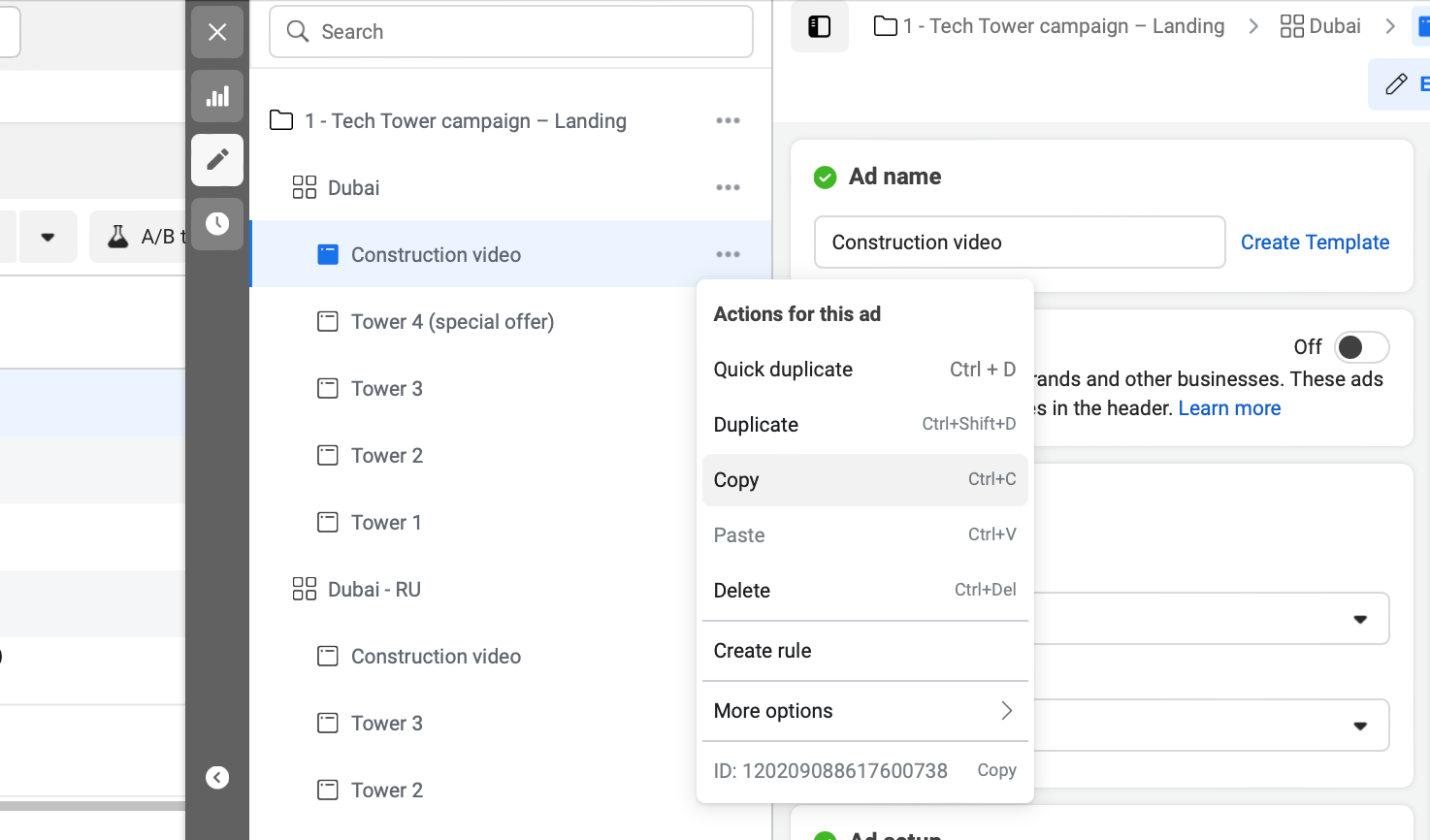Image resolution: width=1430 pixels, height=840 pixels.
Task: Expand the More options submenu
Action: click(863, 711)
